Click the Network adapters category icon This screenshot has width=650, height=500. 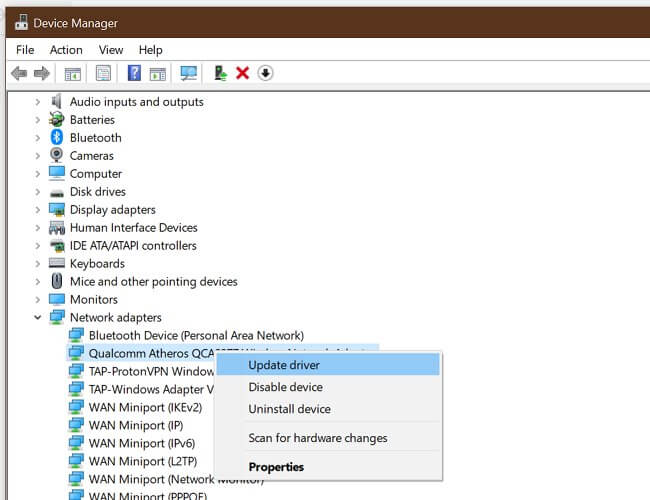(57, 317)
